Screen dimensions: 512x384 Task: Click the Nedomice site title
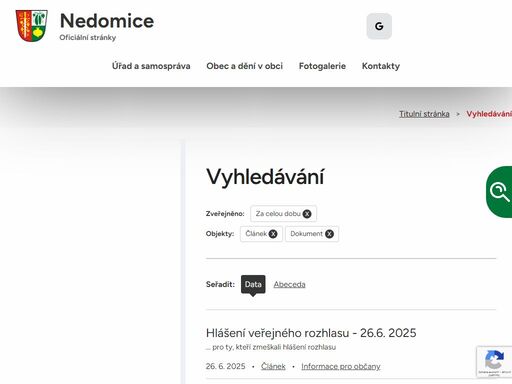pos(107,21)
